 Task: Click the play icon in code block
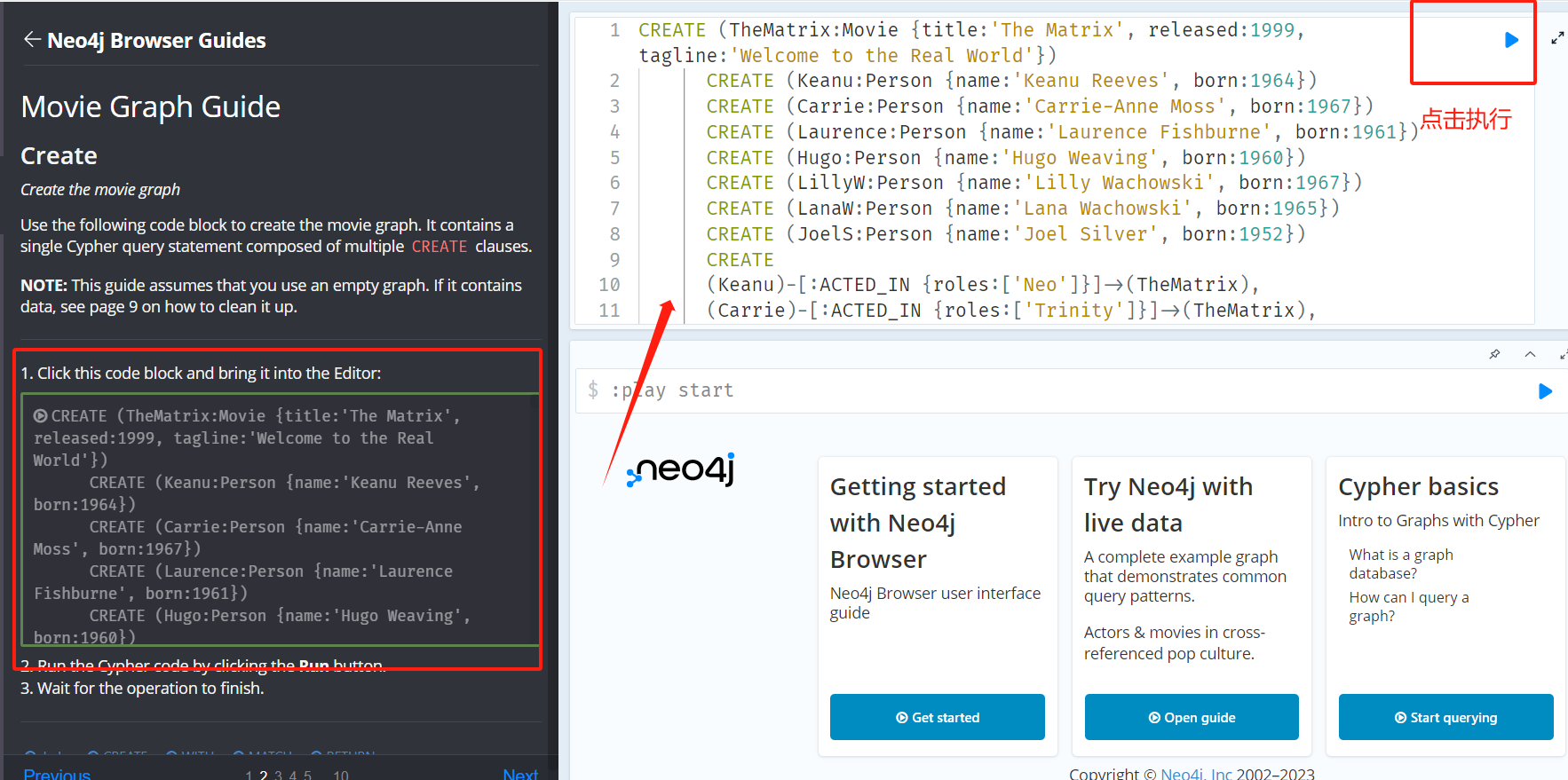[x=40, y=415]
